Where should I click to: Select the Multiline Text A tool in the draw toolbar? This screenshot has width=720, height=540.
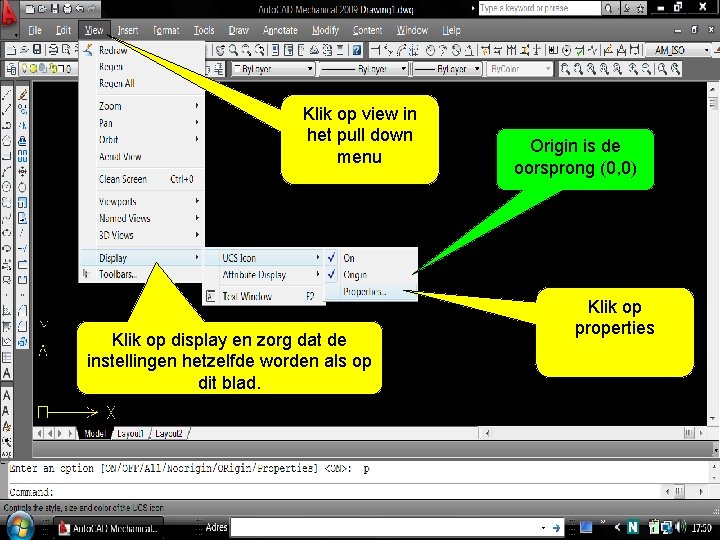point(7,373)
